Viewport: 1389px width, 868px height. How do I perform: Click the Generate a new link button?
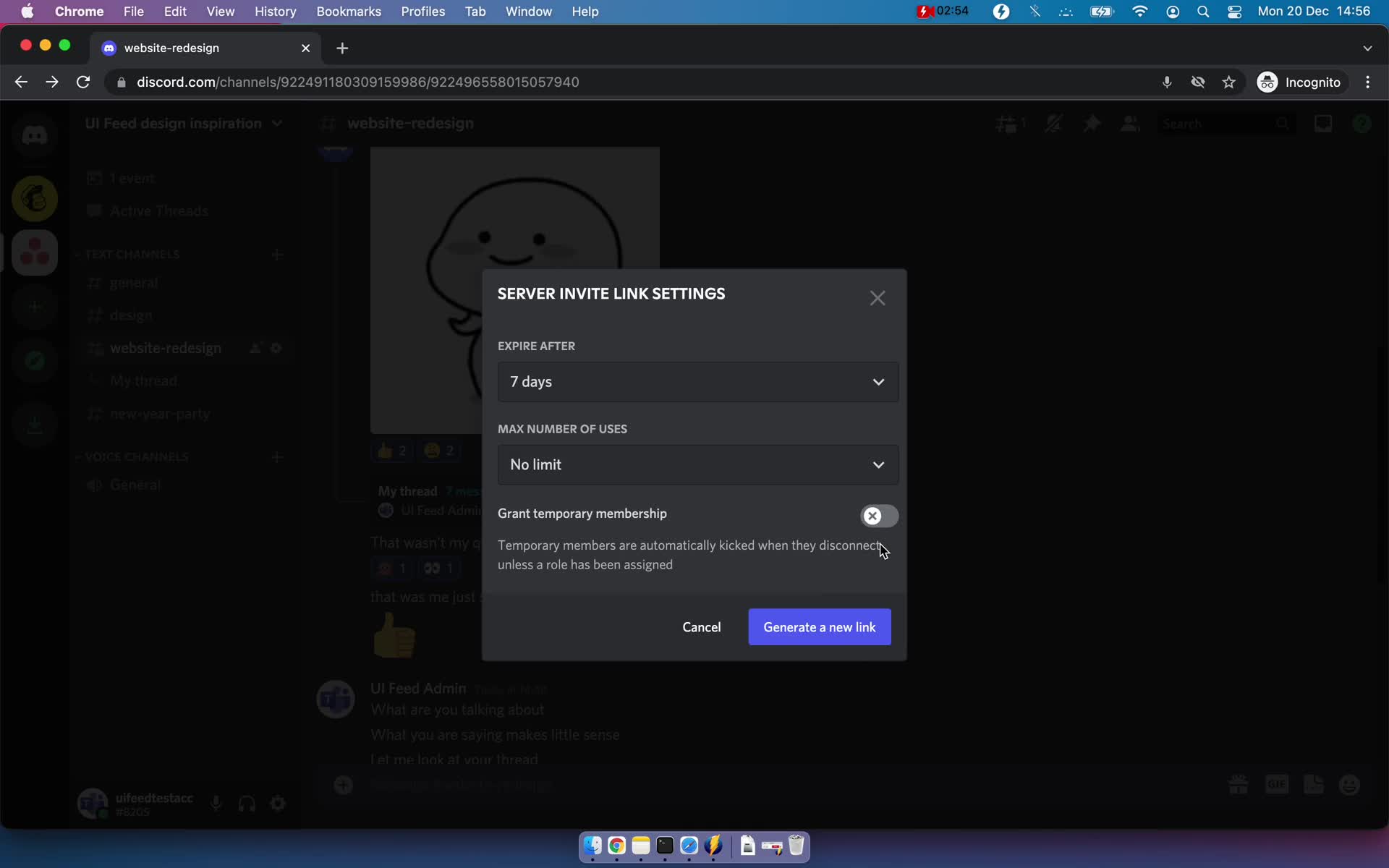coord(820,627)
